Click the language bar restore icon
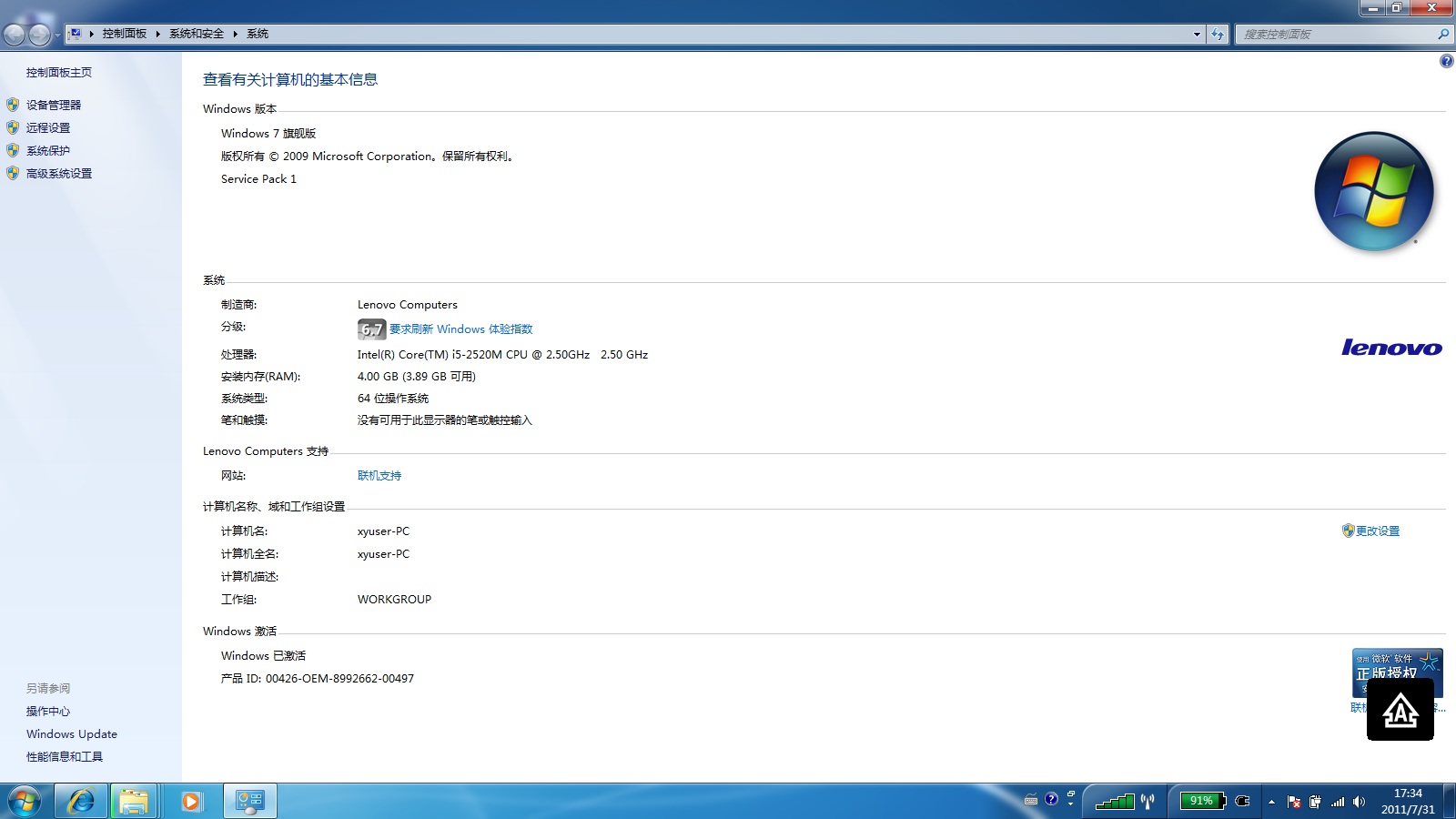Viewport: 1456px width, 819px height. coord(1071,794)
